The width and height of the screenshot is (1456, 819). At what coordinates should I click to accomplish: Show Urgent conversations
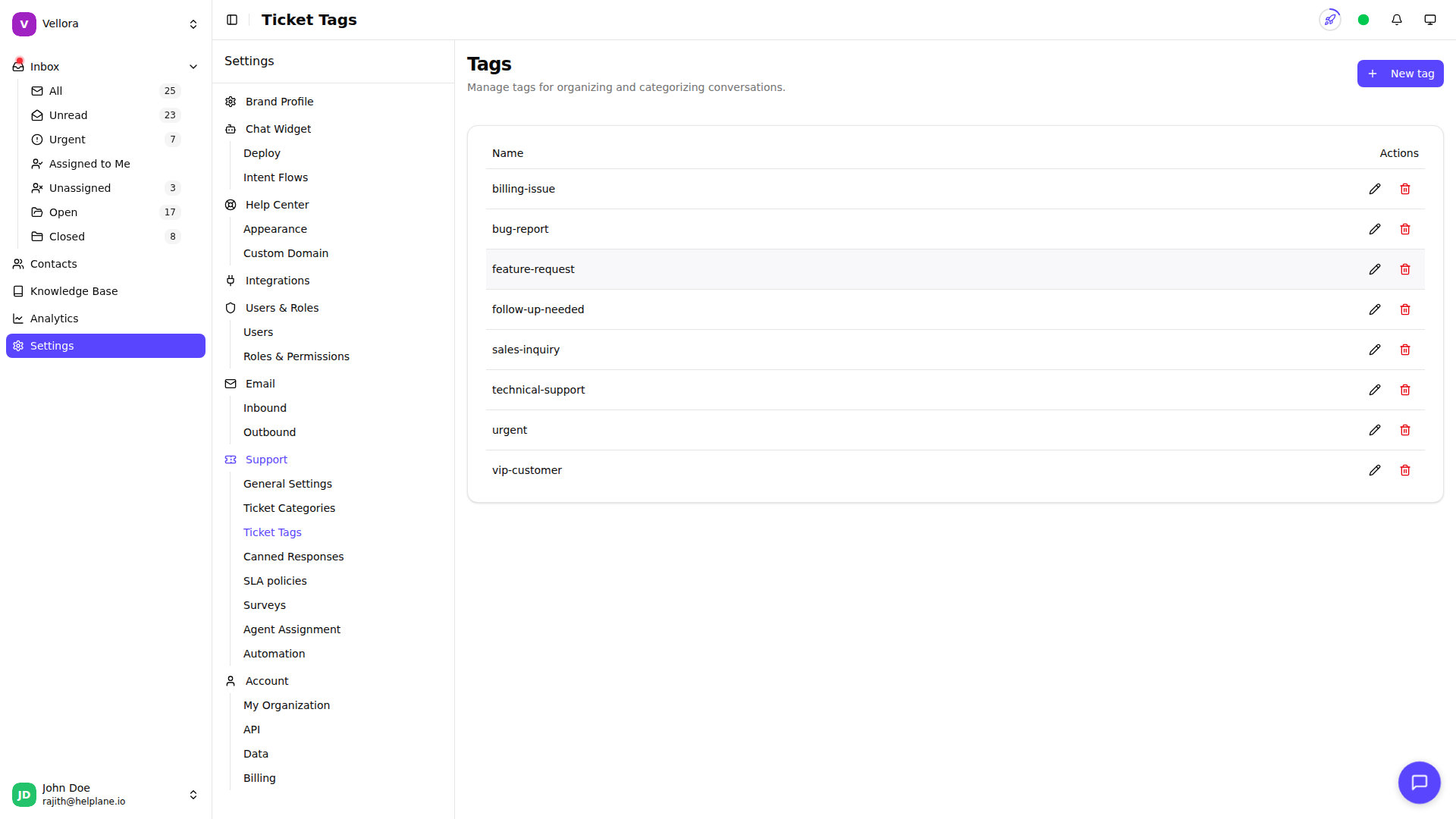tap(105, 140)
